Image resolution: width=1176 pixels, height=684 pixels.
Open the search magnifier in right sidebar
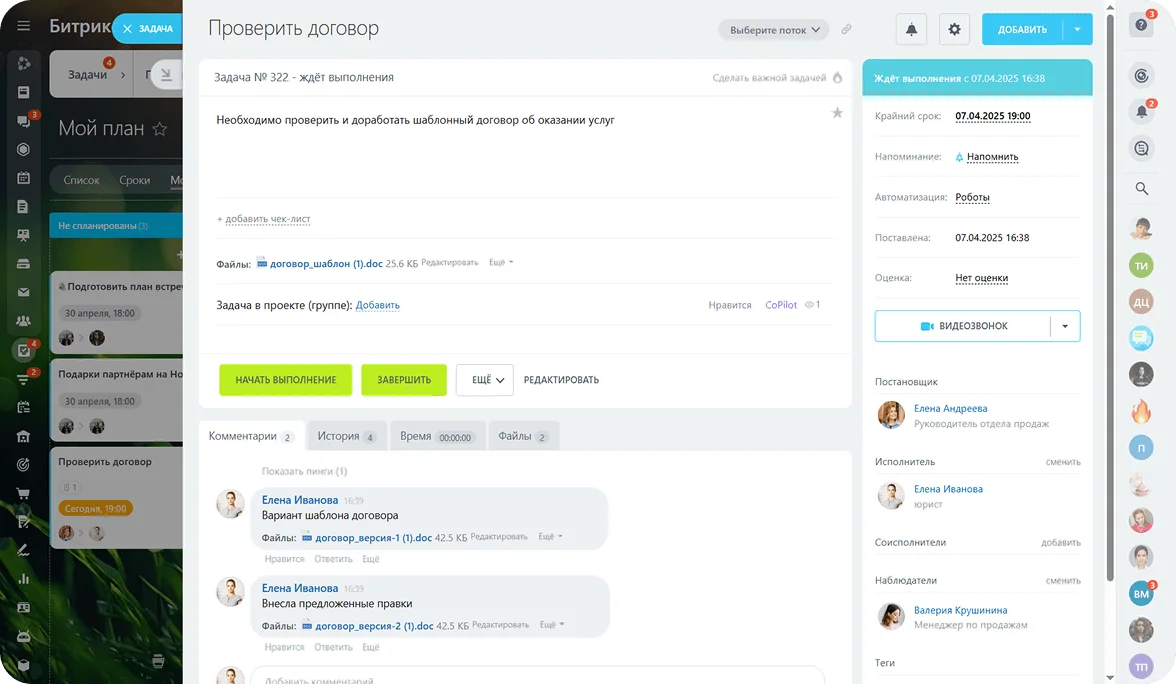[1142, 188]
